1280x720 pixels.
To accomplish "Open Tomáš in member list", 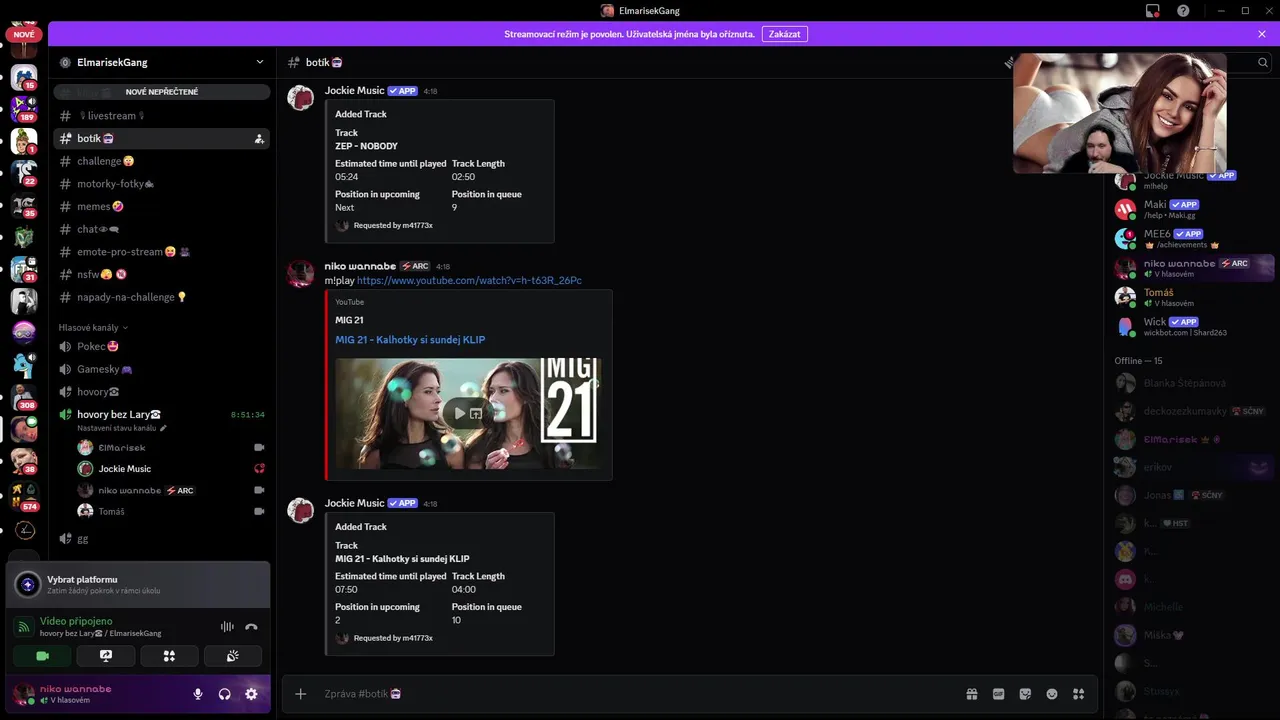I will [1194, 297].
